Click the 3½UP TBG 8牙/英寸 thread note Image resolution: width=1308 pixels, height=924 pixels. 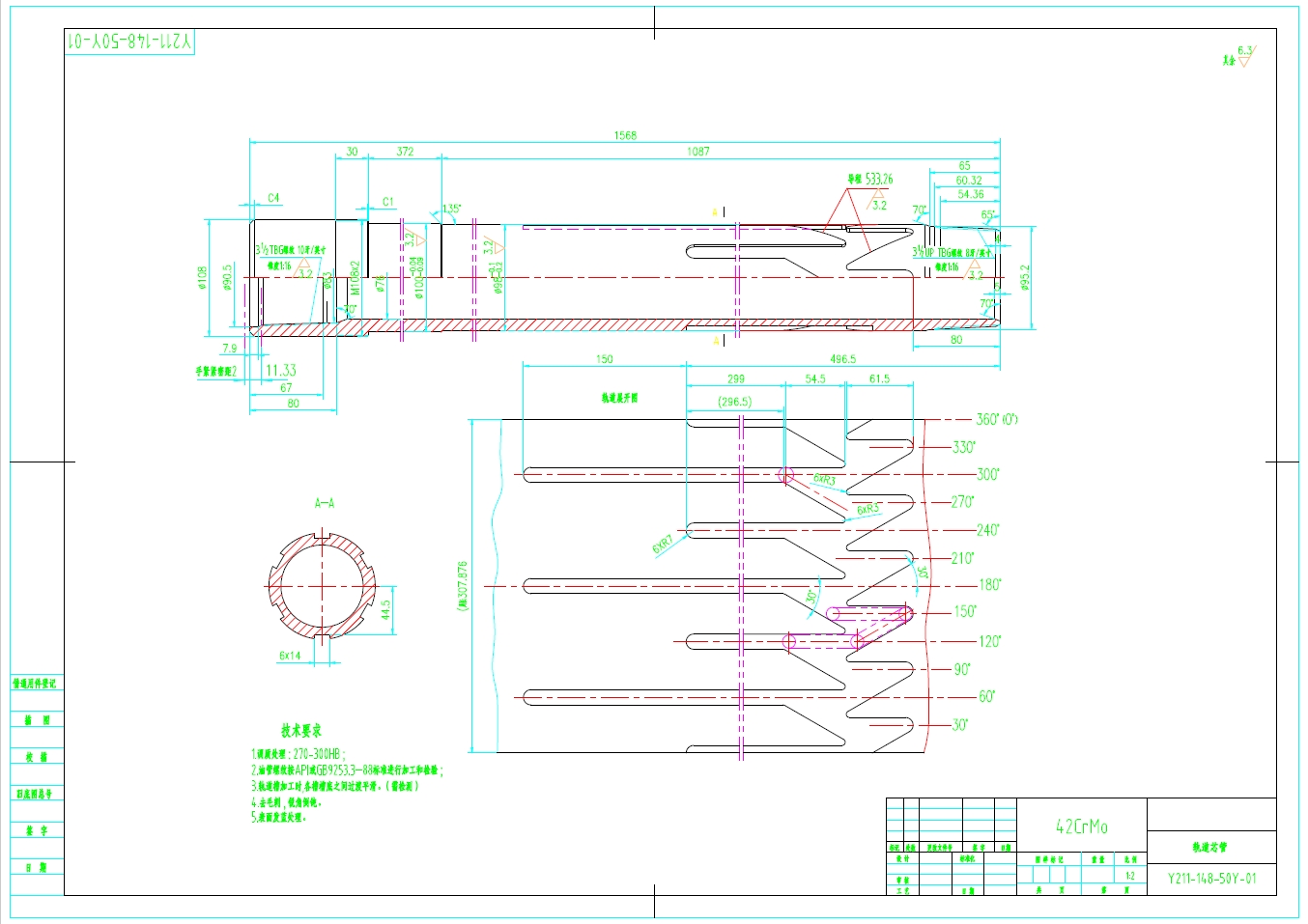click(x=953, y=253)
